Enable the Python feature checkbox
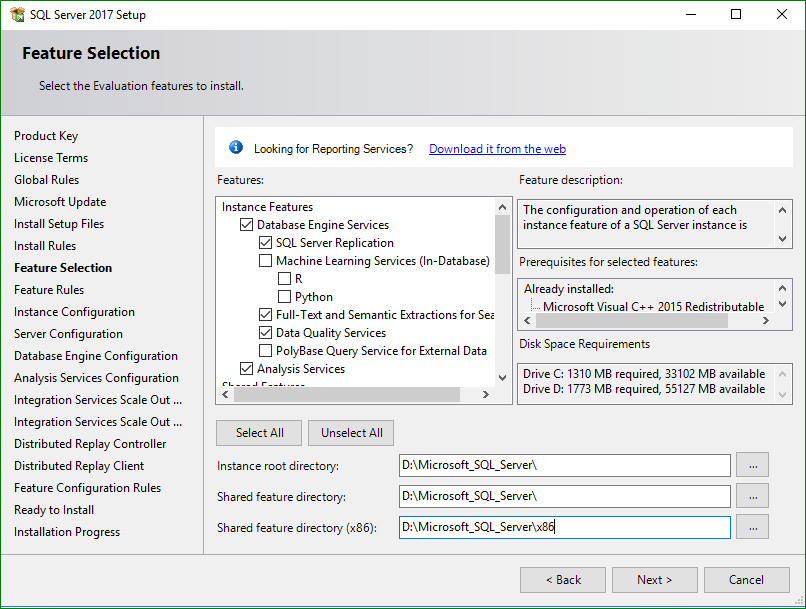Viewport: 806px width, 609px height. click(286, 296)
